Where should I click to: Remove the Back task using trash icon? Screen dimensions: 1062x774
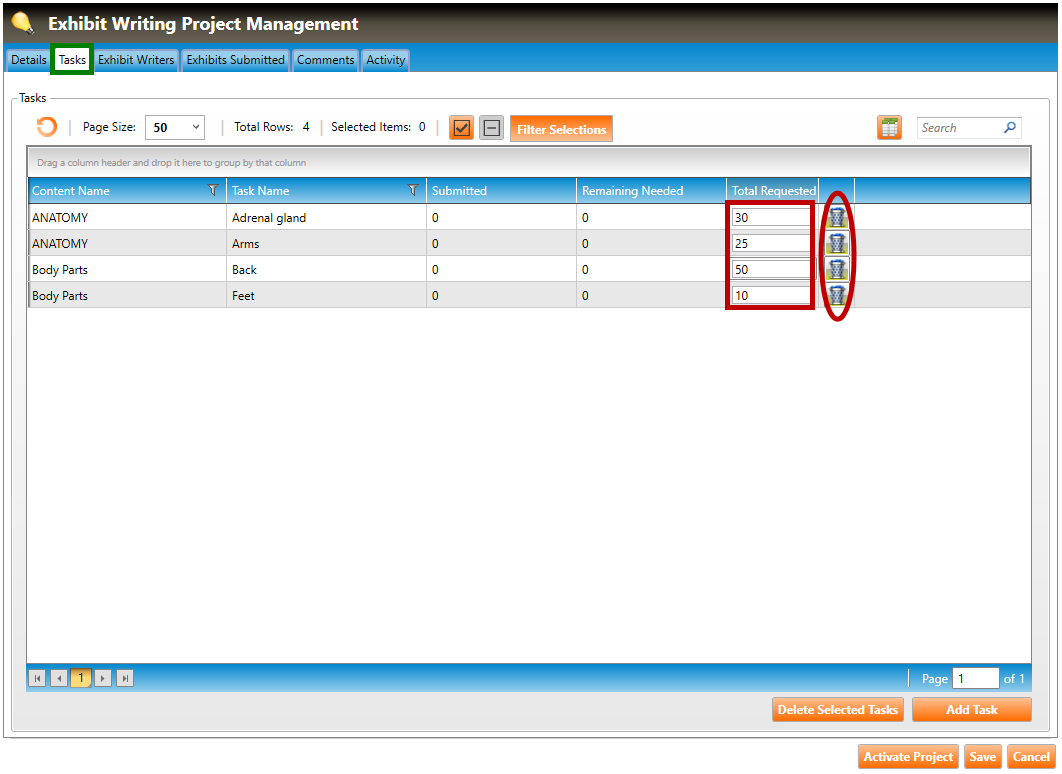tap(837, 269)
